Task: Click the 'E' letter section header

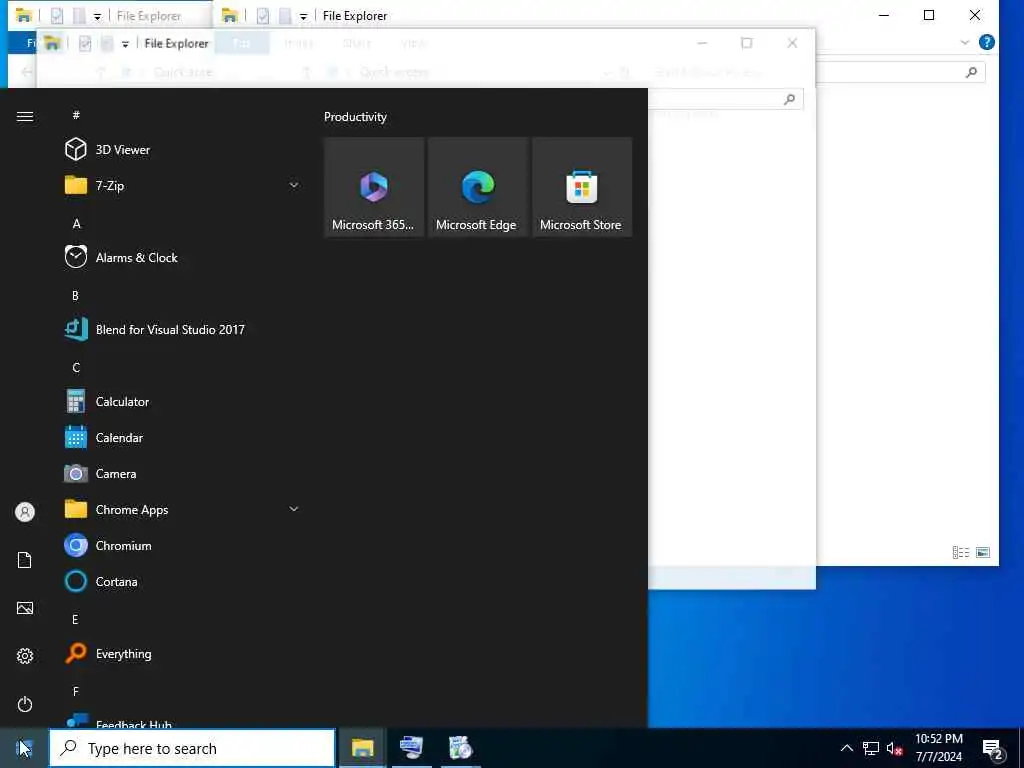Action: [x=76, y=619]
